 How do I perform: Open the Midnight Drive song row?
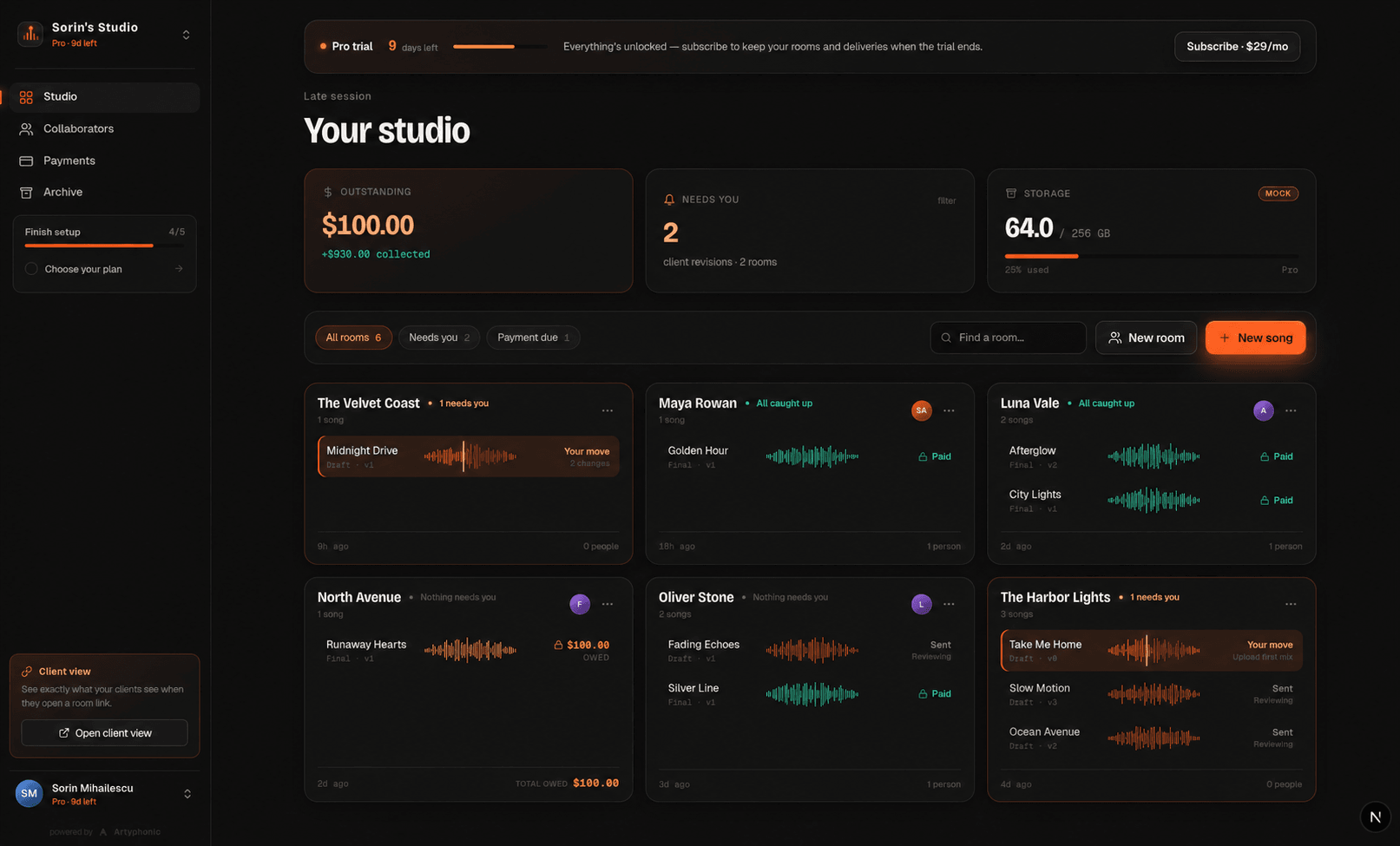(469, 456)
